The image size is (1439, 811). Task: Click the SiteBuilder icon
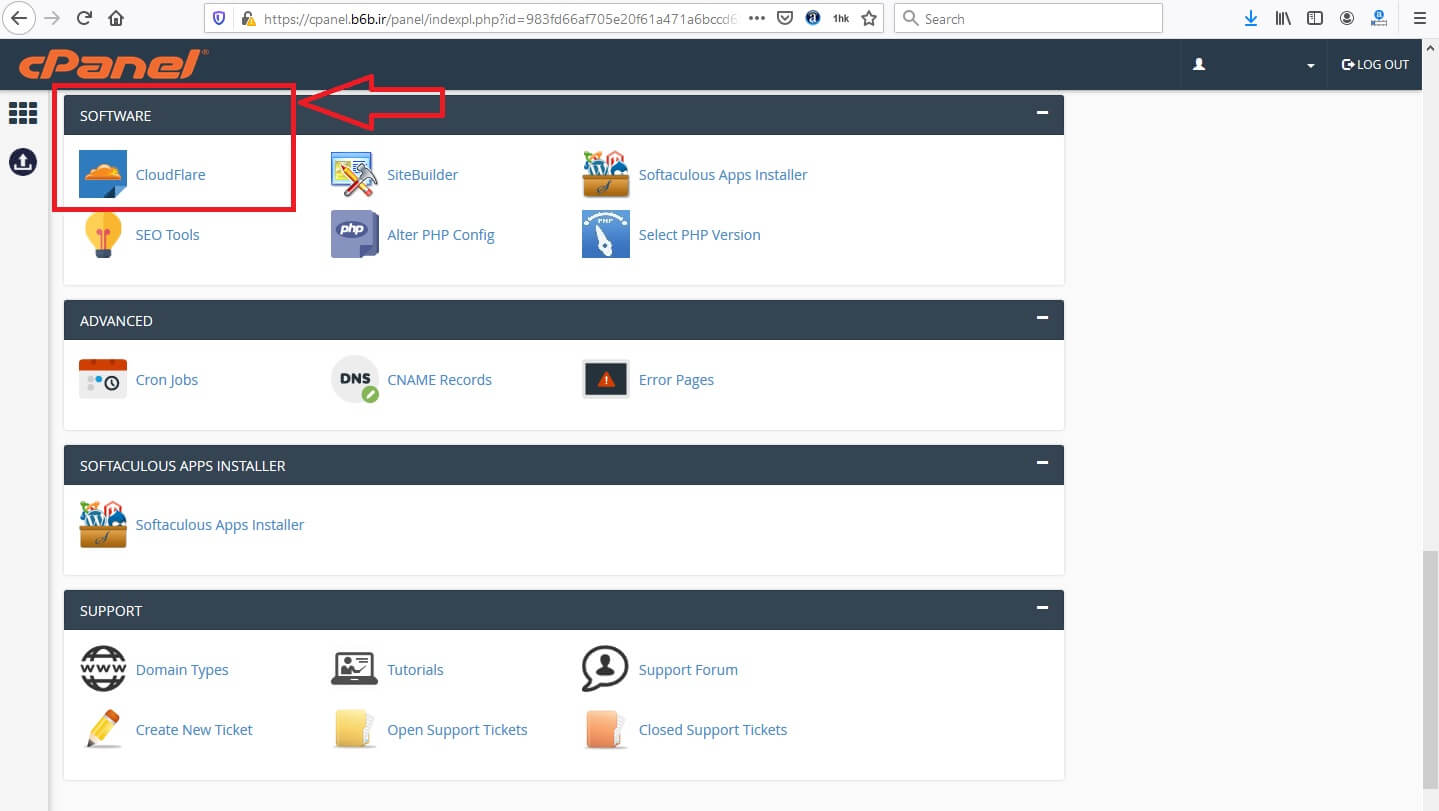coord(355,175)
